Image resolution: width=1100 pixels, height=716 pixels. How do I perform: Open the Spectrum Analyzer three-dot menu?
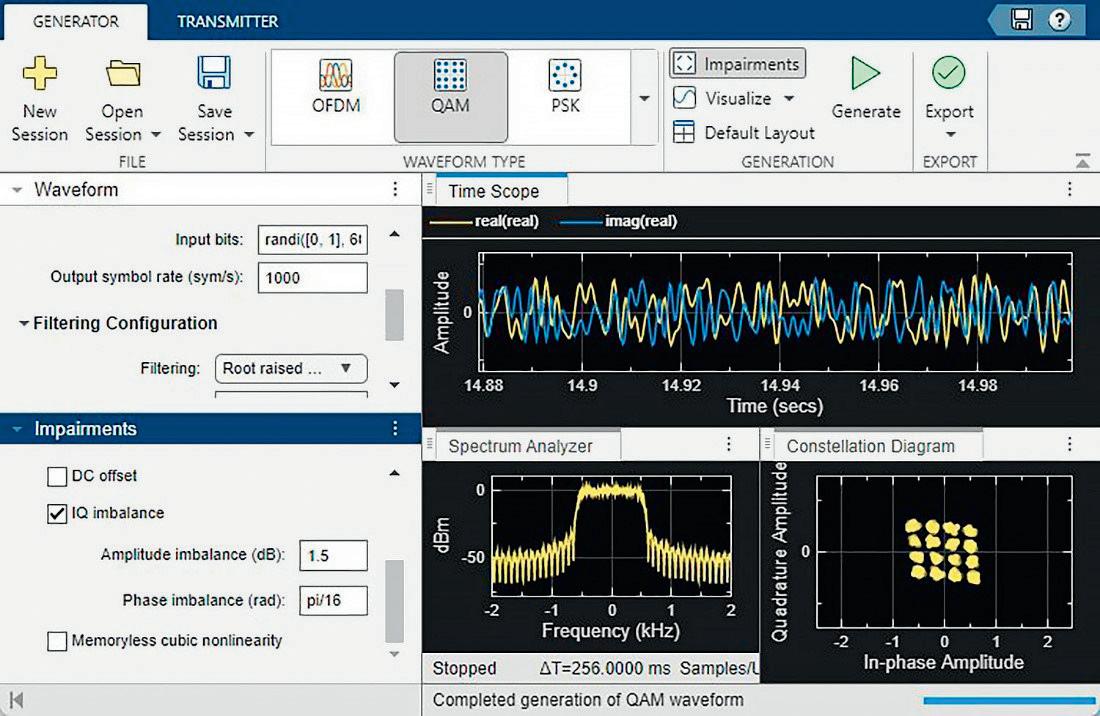coord(729,444)
